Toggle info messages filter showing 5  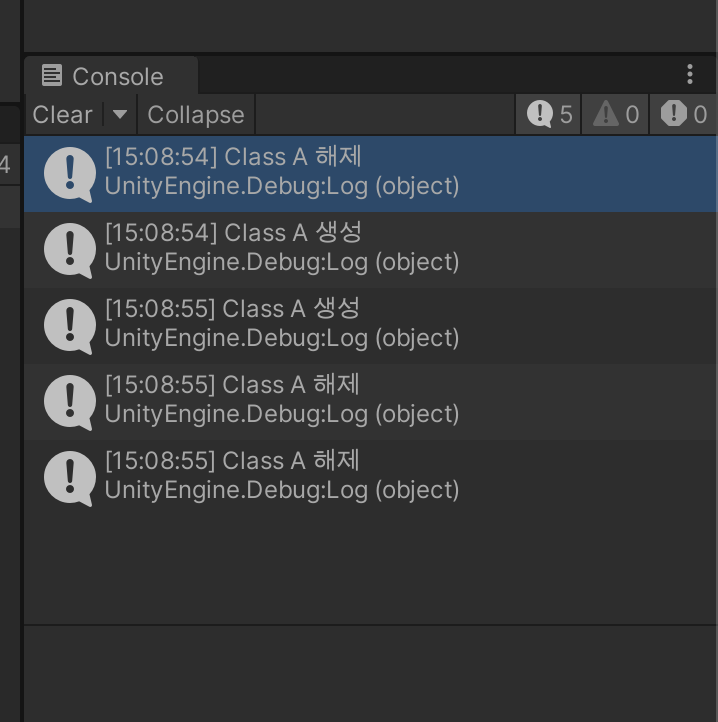548,114
